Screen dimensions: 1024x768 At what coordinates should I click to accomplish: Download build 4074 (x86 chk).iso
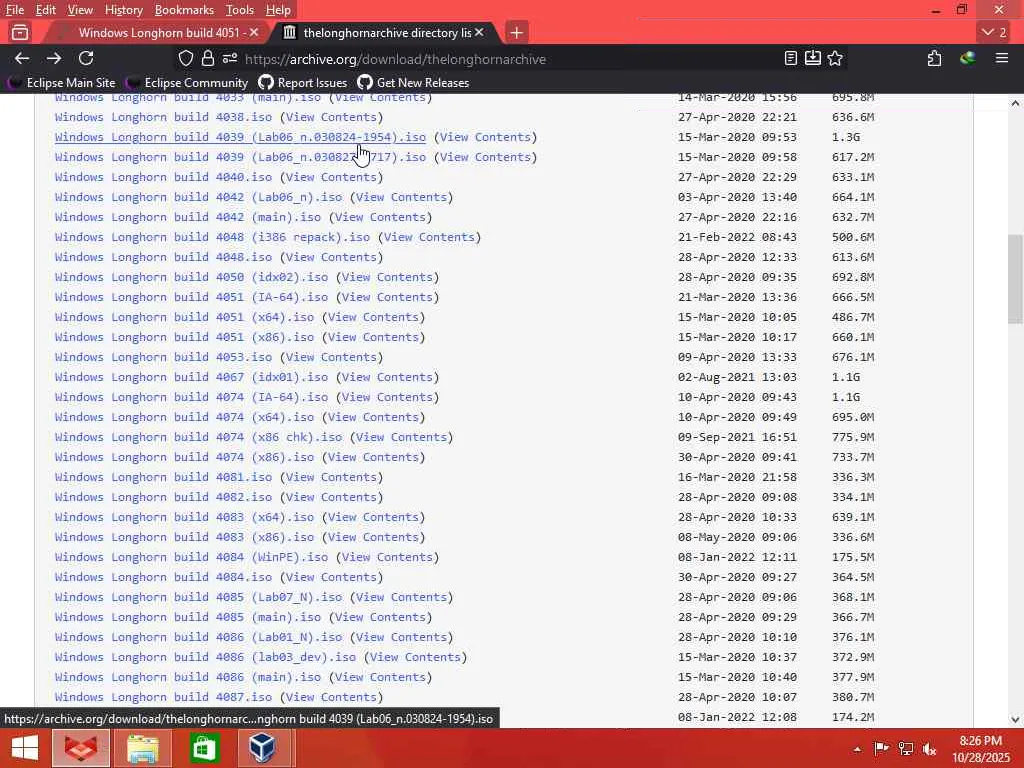pos(199,437)
